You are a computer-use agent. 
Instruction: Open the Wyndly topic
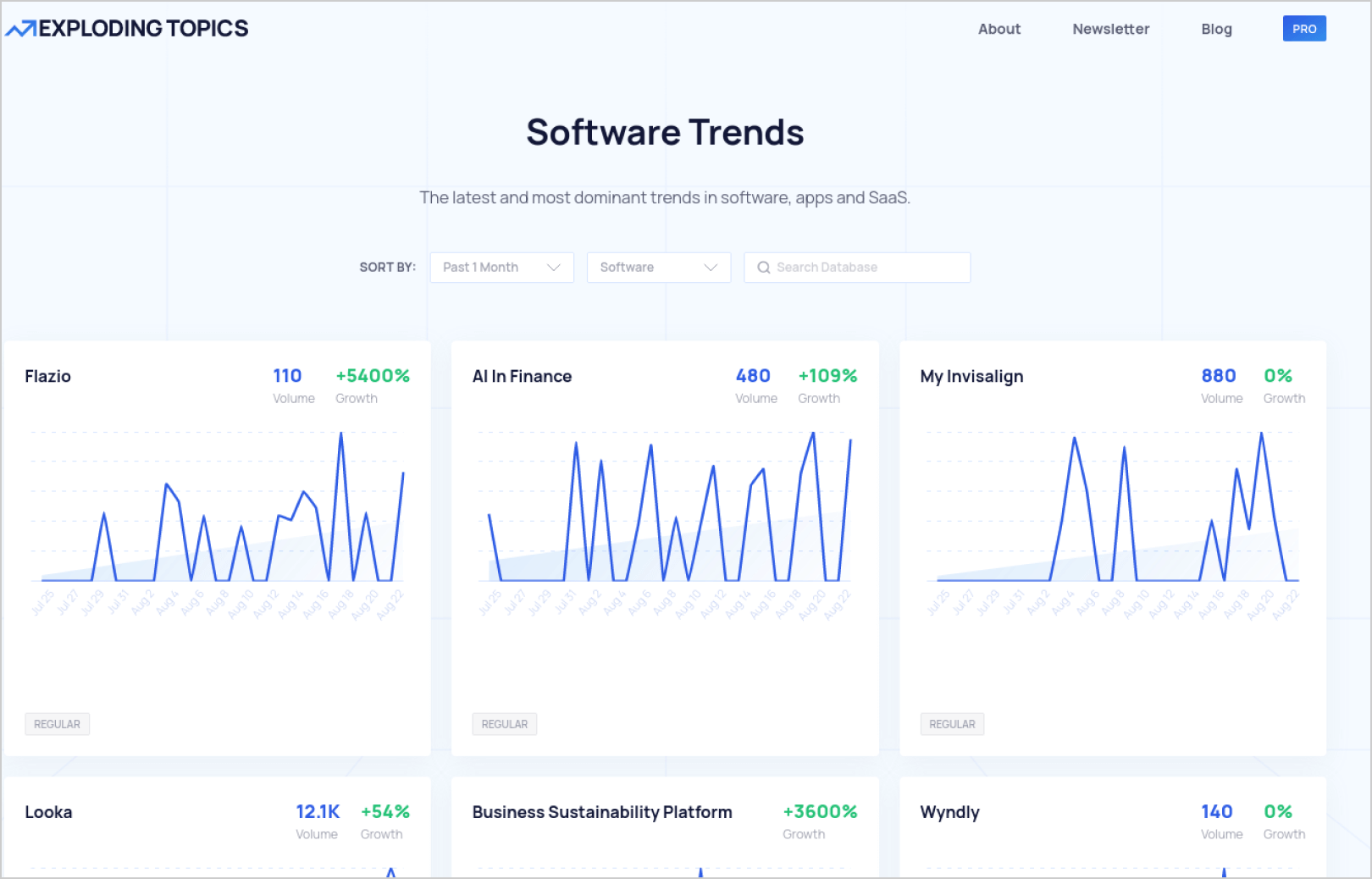coord(949,813)
